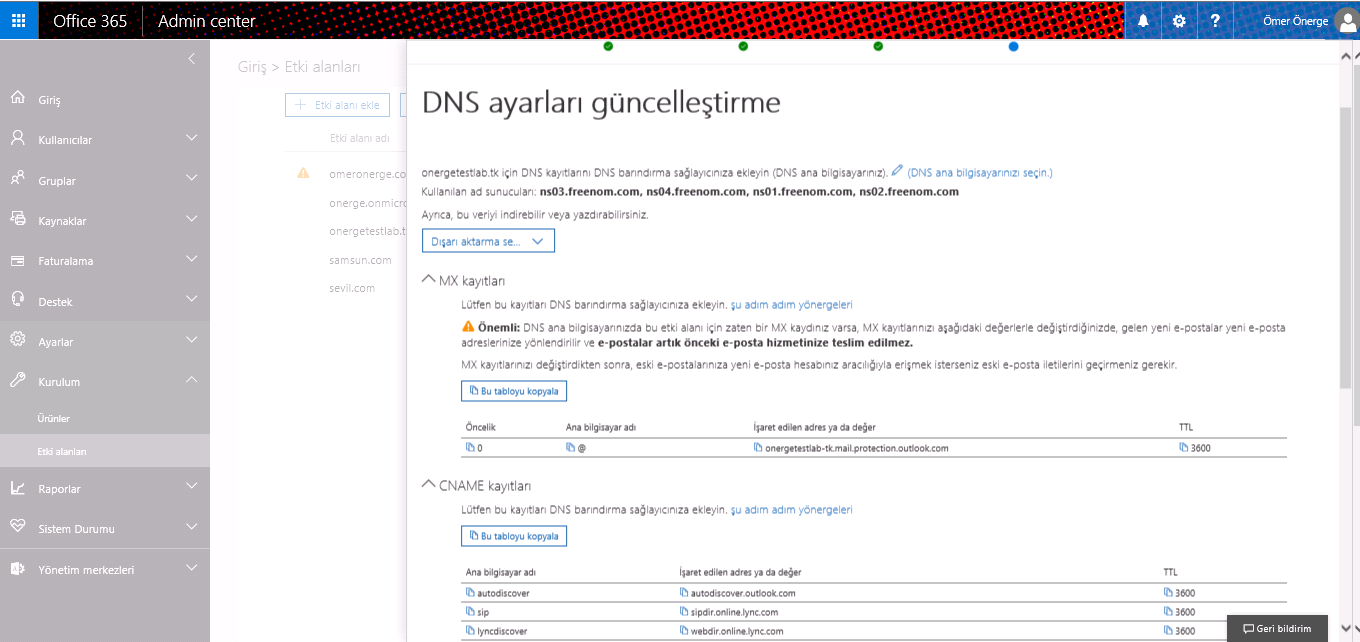Copy the sip host name
Viewport: 1360px width, 642px height.
(x=471, y=611)
